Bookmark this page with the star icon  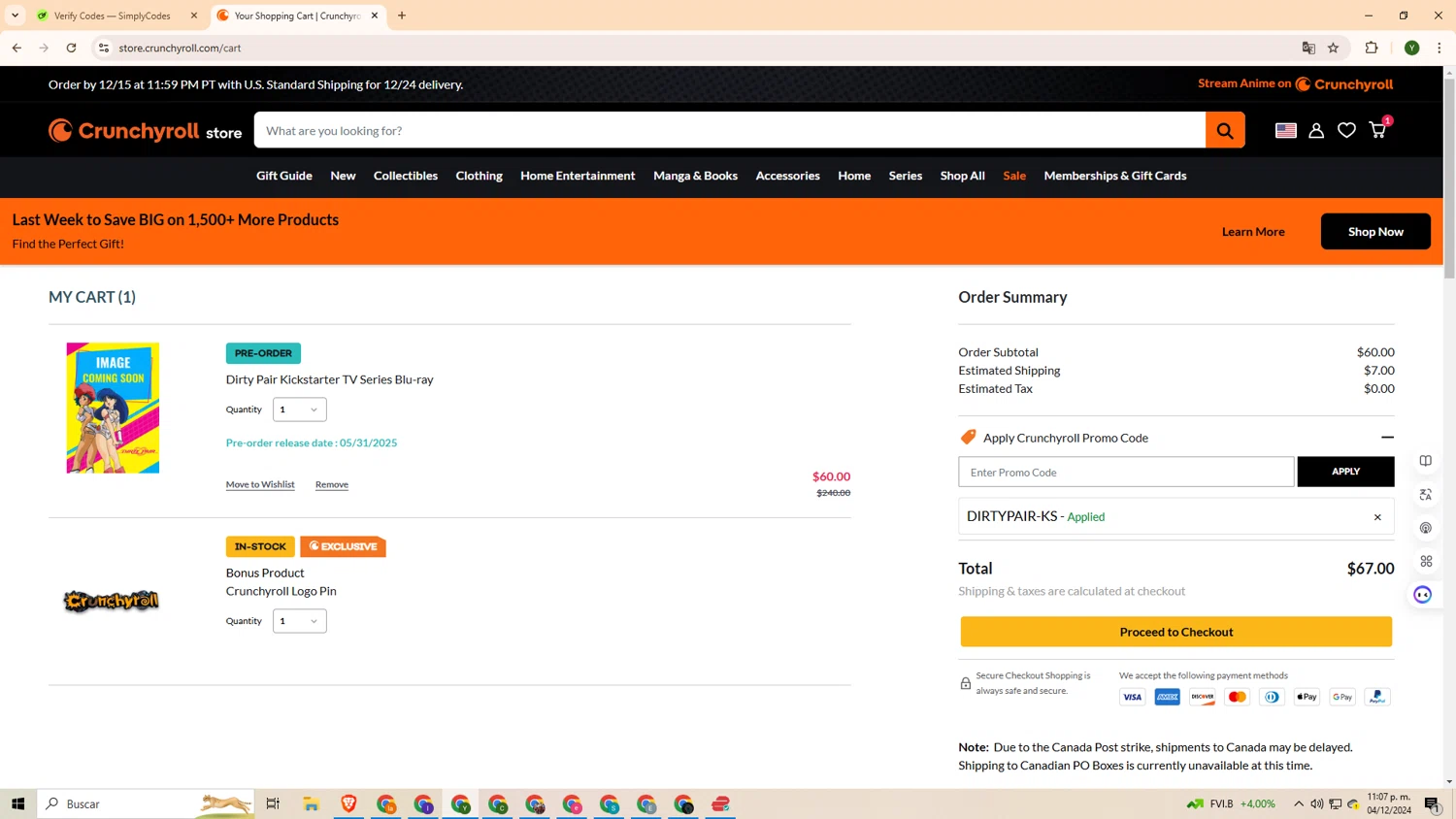tap(1334, 48)
